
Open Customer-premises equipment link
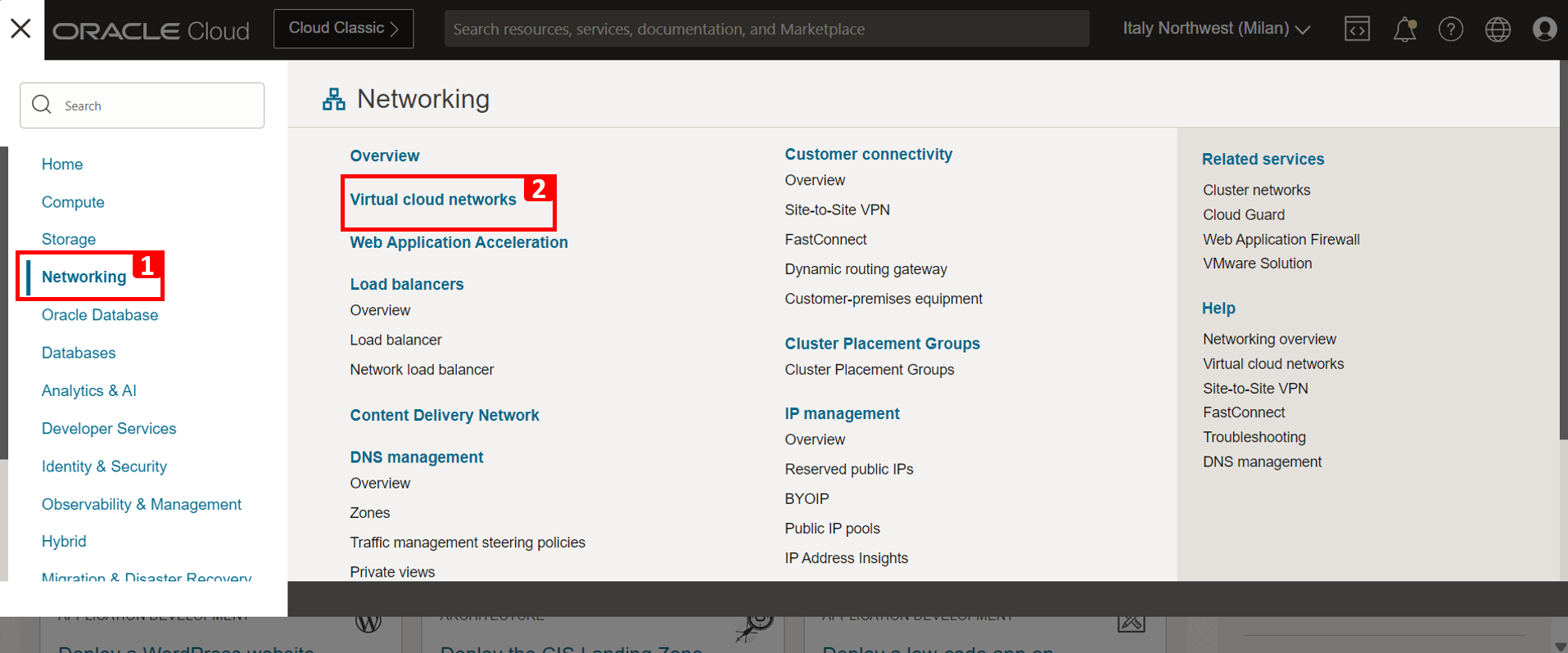point(883,299)
